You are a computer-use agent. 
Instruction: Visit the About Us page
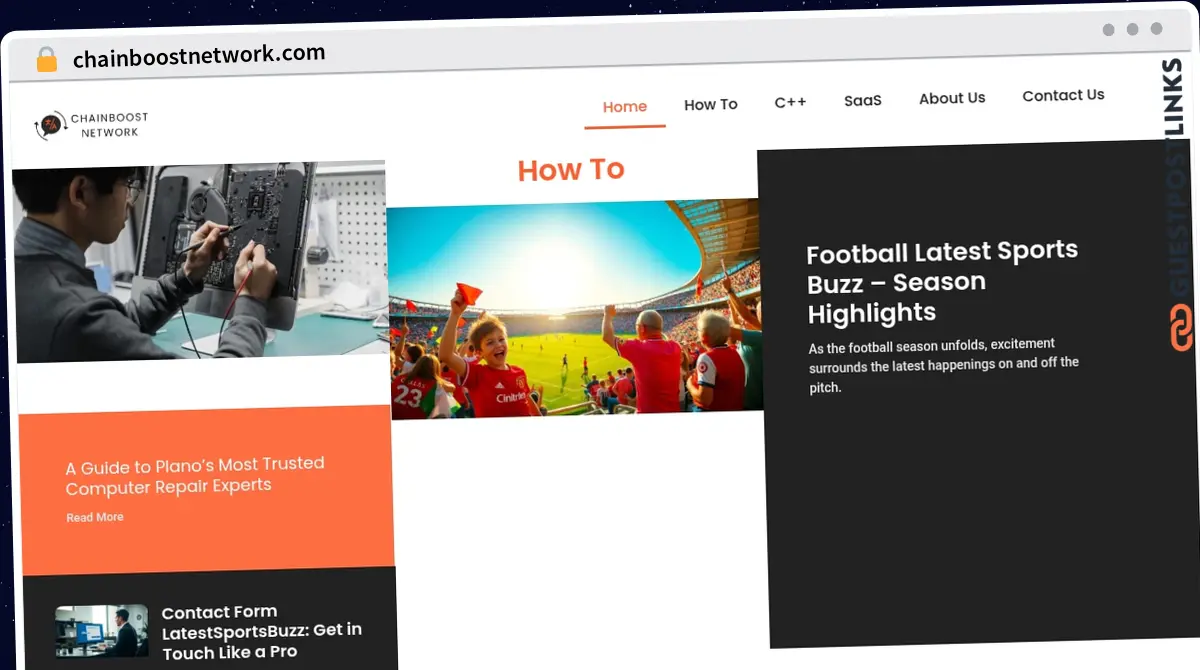coord(952,98)
